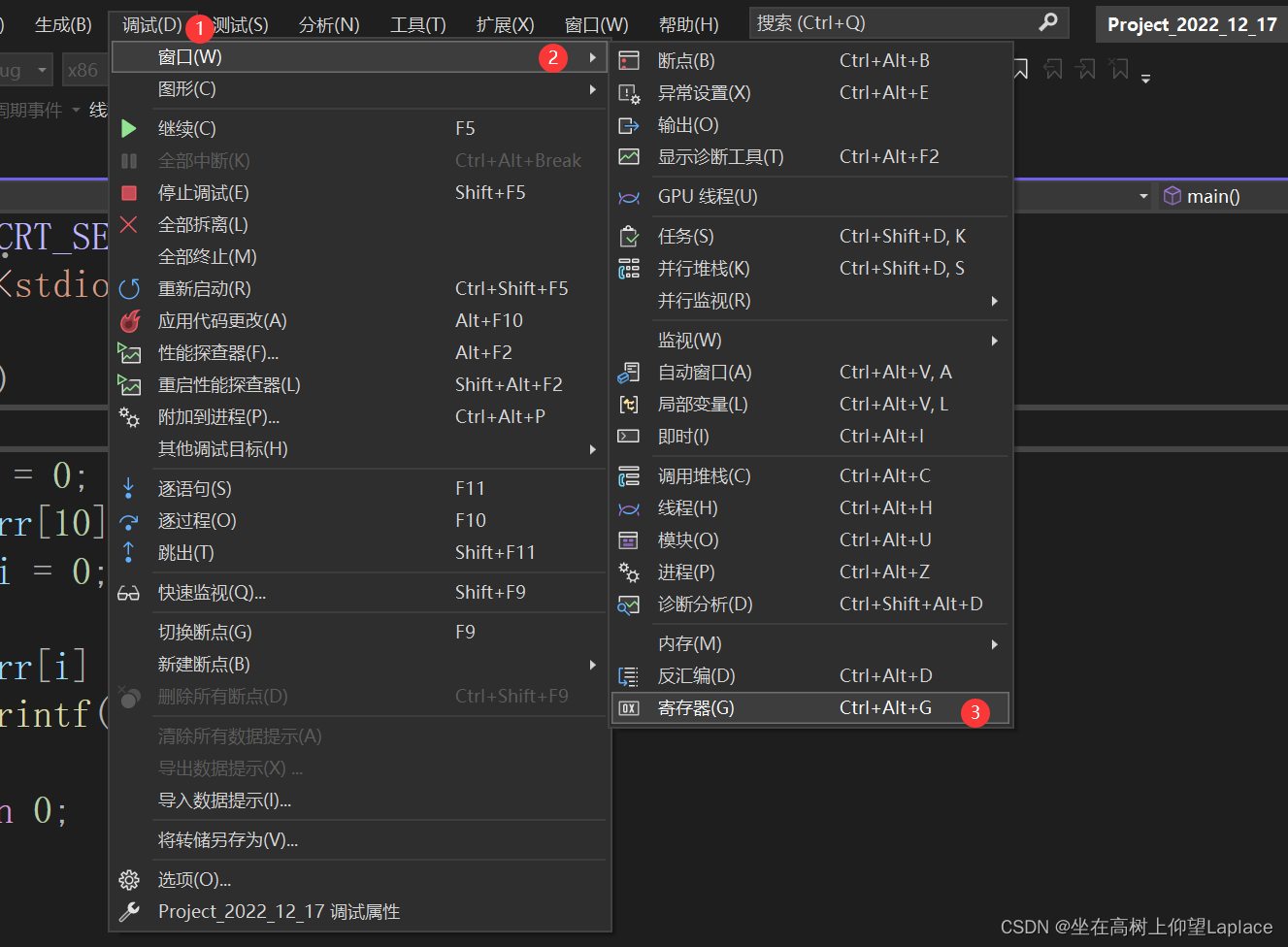This screenshot has height=947, width=1288.
Task: Expand the Memory (内存) submenu arrow
Action: (x=995, y=644)
